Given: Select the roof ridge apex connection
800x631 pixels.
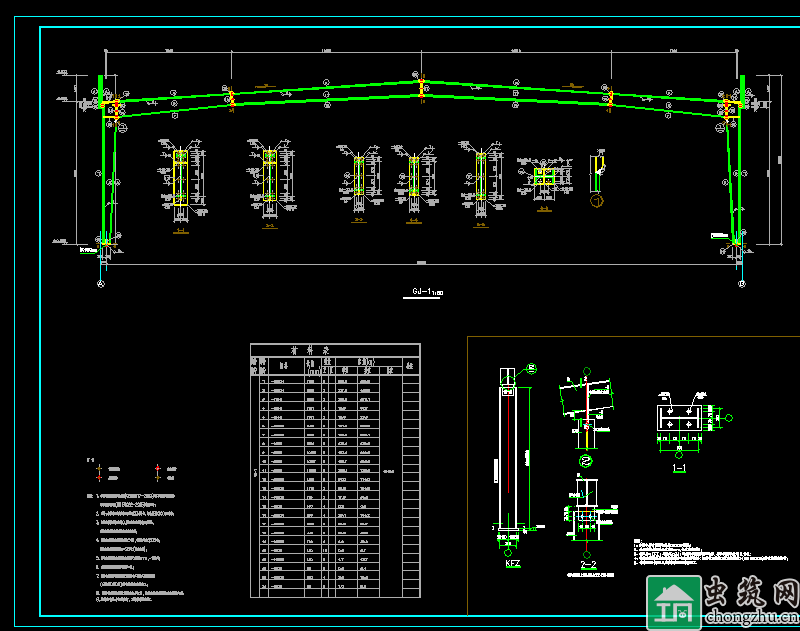Looking at the screenshot, I should [421, 89].
